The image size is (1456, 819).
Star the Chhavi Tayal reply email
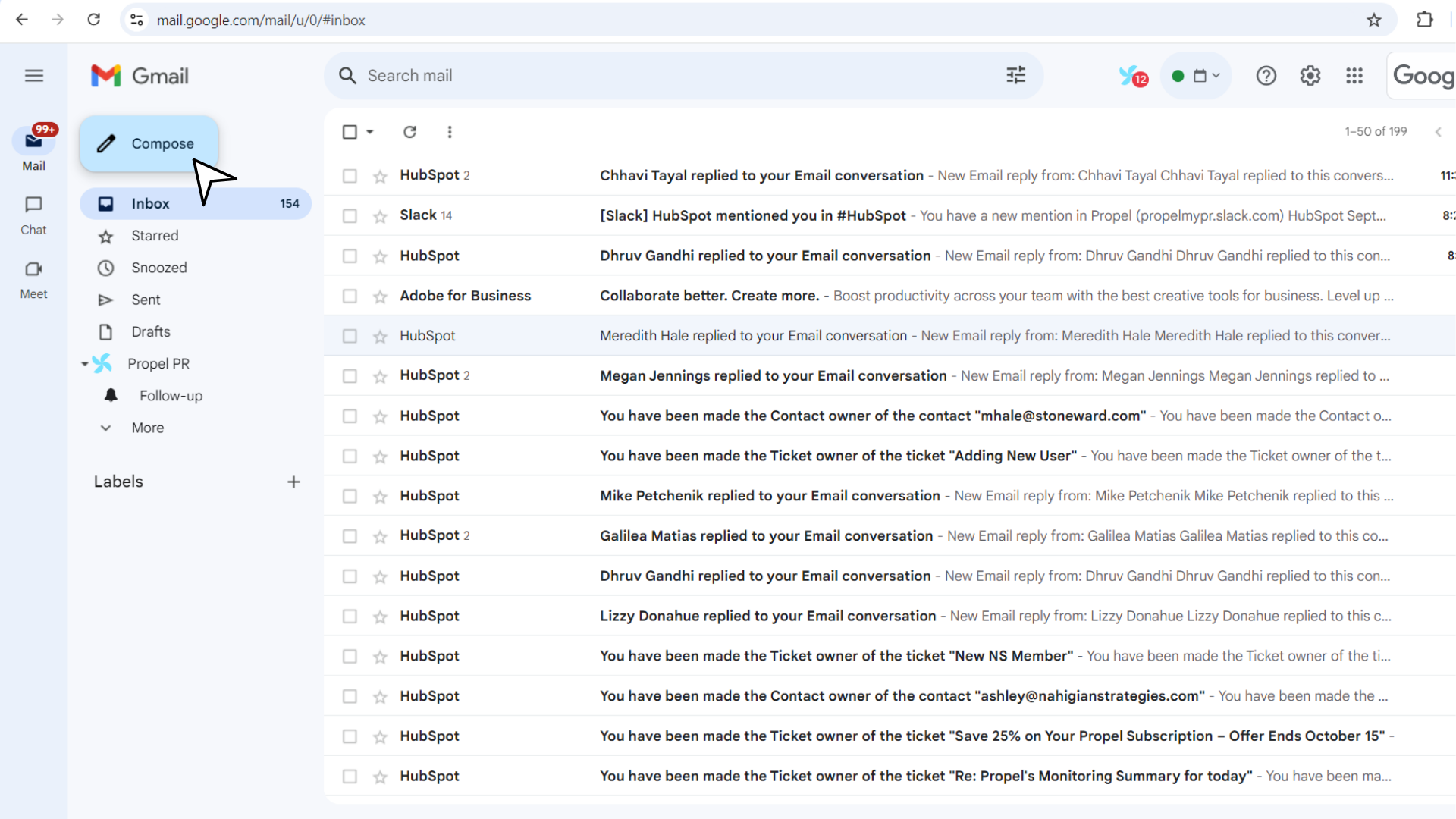(x=380, y=176)
